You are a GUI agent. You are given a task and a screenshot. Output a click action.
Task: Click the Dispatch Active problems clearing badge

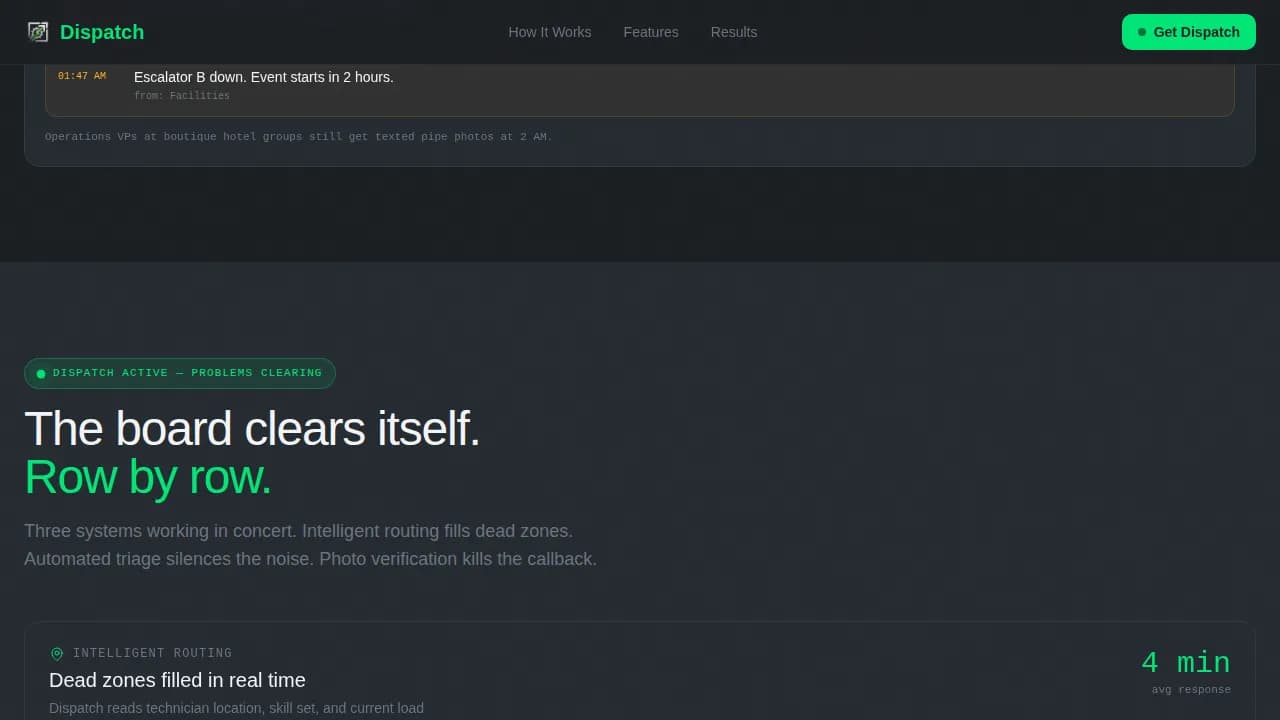coord(180,373)
